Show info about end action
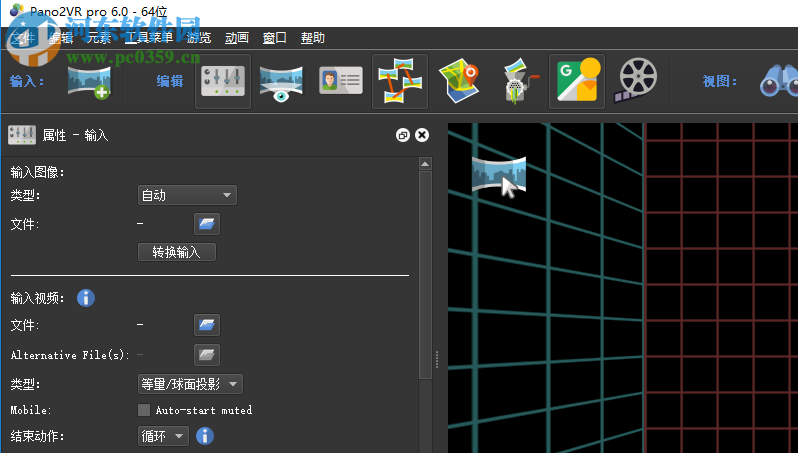This screenshot has height=453, width=798. coord(205,436)
